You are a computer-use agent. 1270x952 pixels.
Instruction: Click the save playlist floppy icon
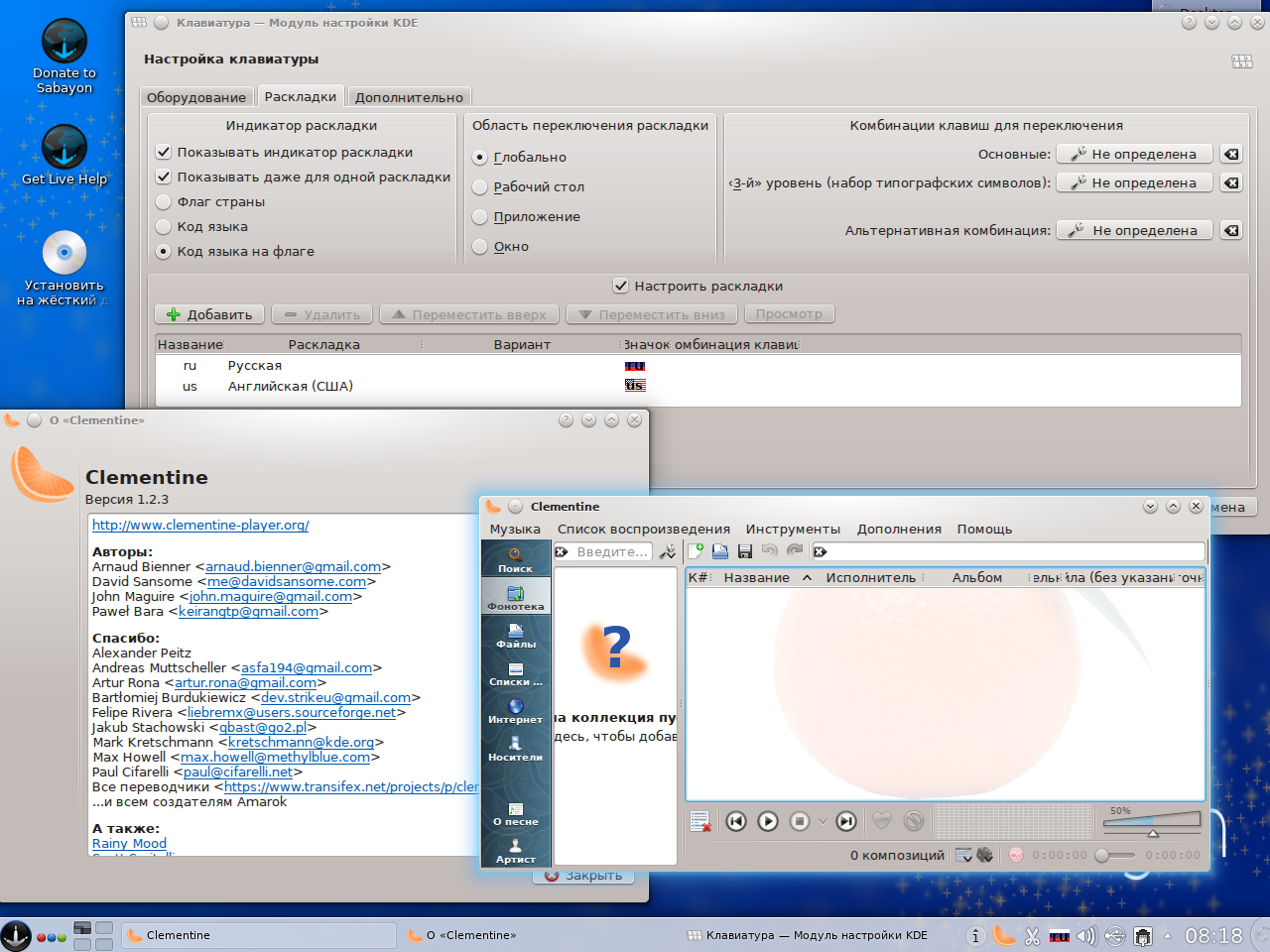pos(745,550)
